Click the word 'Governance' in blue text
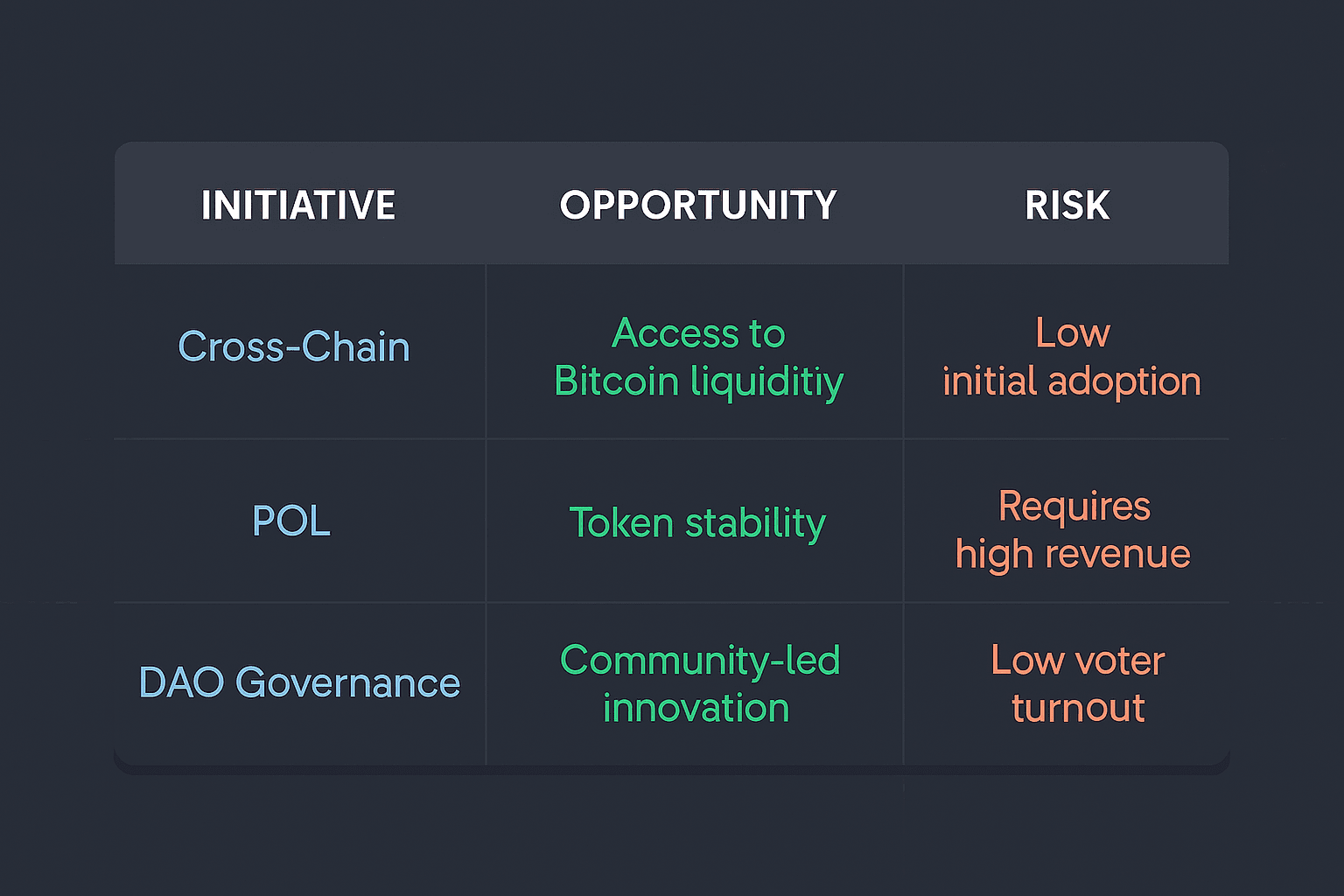Image resolution: width=1344 pixels, height=896 pixels. coord(347,682)
